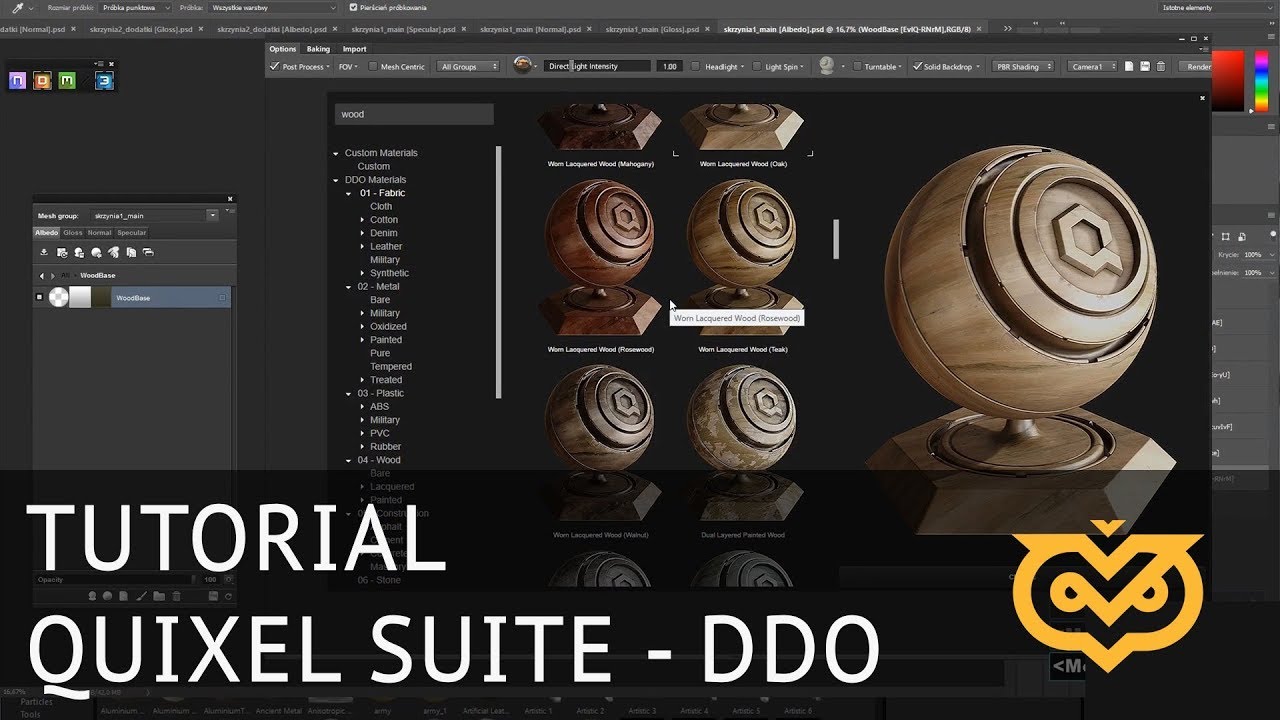Click the export (download arrow) icon in DDO panel
The width and height of the screenshot is (1280, 720).
click(x=44, y=253)
